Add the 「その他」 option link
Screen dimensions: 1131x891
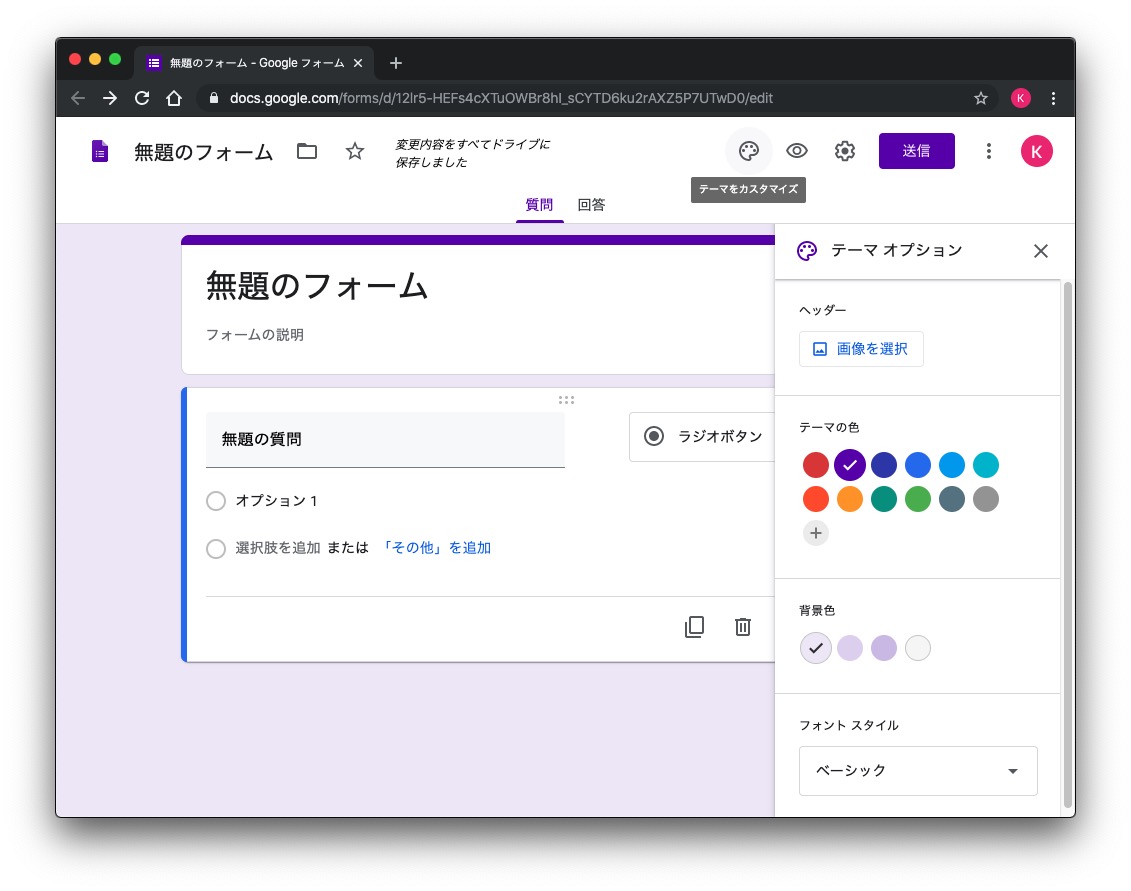coord(437,548)
